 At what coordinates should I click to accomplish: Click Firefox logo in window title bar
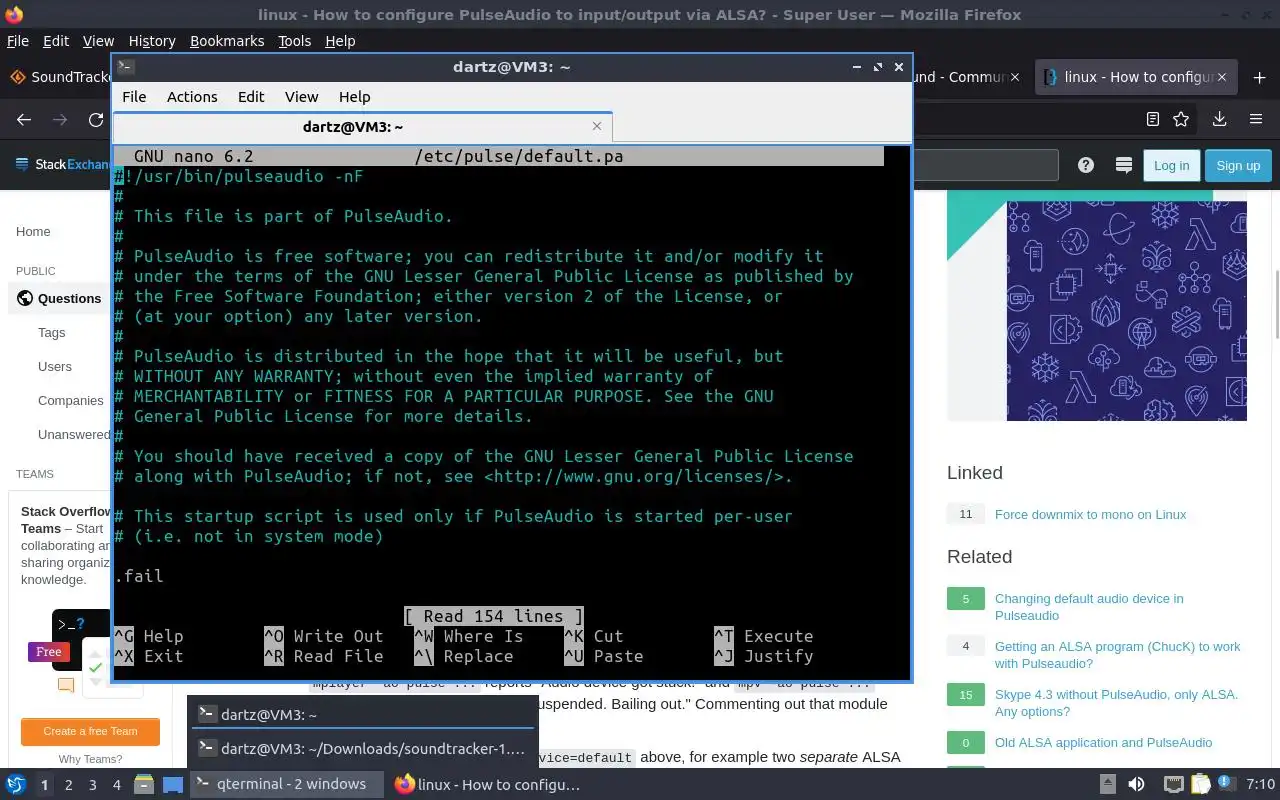pyautogui.click(x=14, y=14)
